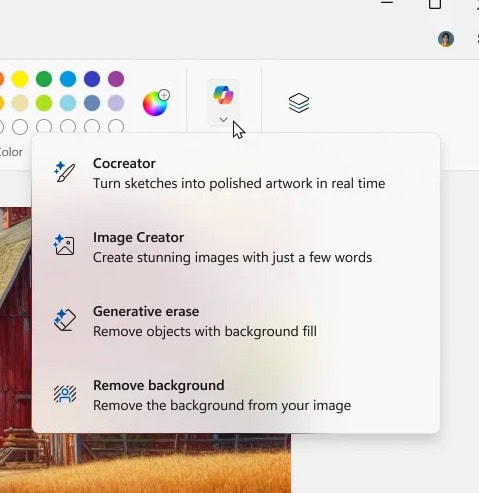The width and height of the screenshot is (479, 493).
Task: Select the lime green color swatch
Action: [44, 103]
